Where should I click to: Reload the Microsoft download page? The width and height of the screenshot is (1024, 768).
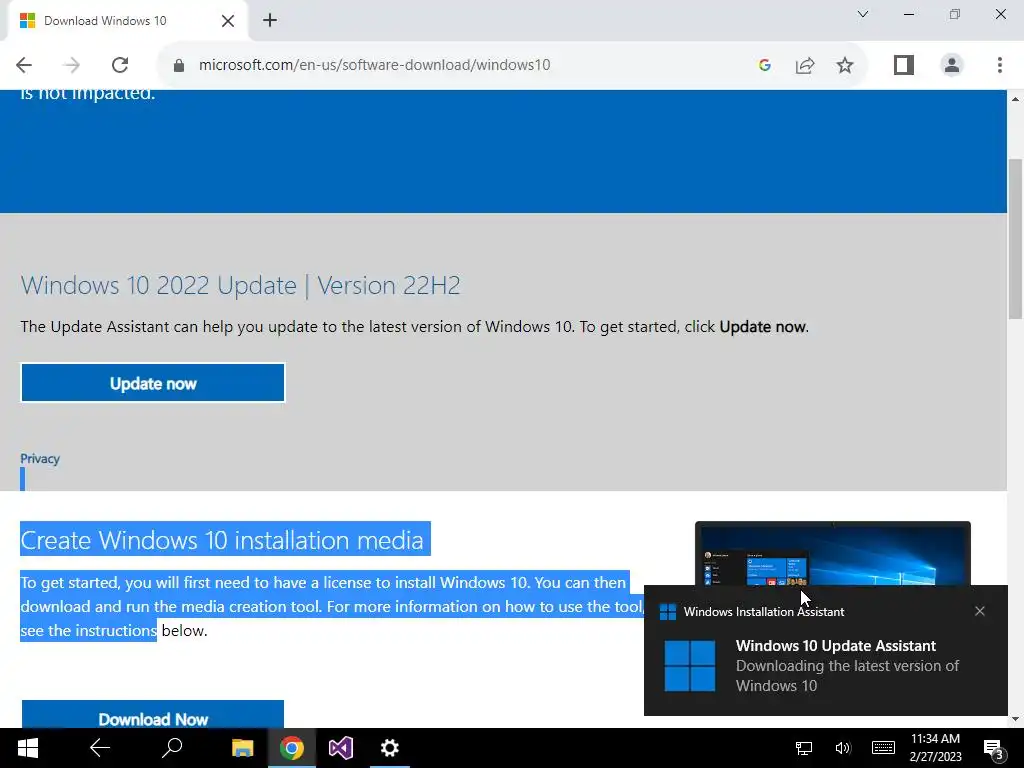coord(120,65)
